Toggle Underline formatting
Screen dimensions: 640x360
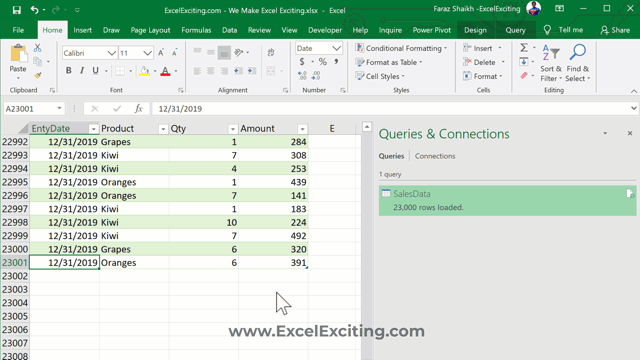(x=96, y=71)
